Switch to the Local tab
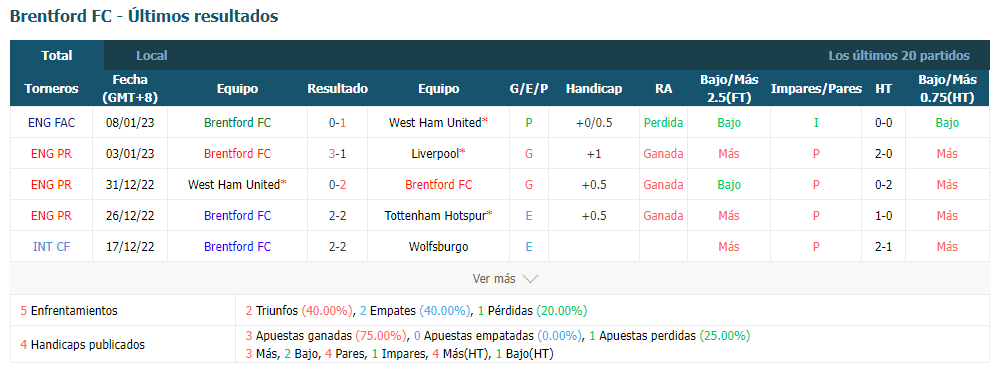Viewport: 1000px width, 372px height. (x=152, y=56)
